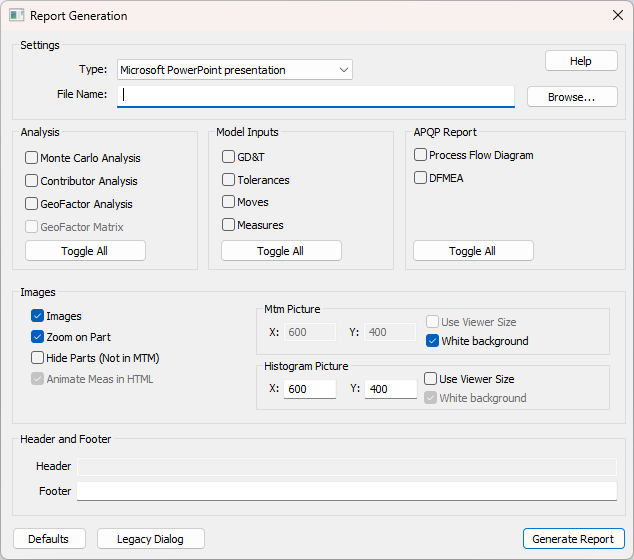Toggle All in the APQP Report group

coord(473,251)
